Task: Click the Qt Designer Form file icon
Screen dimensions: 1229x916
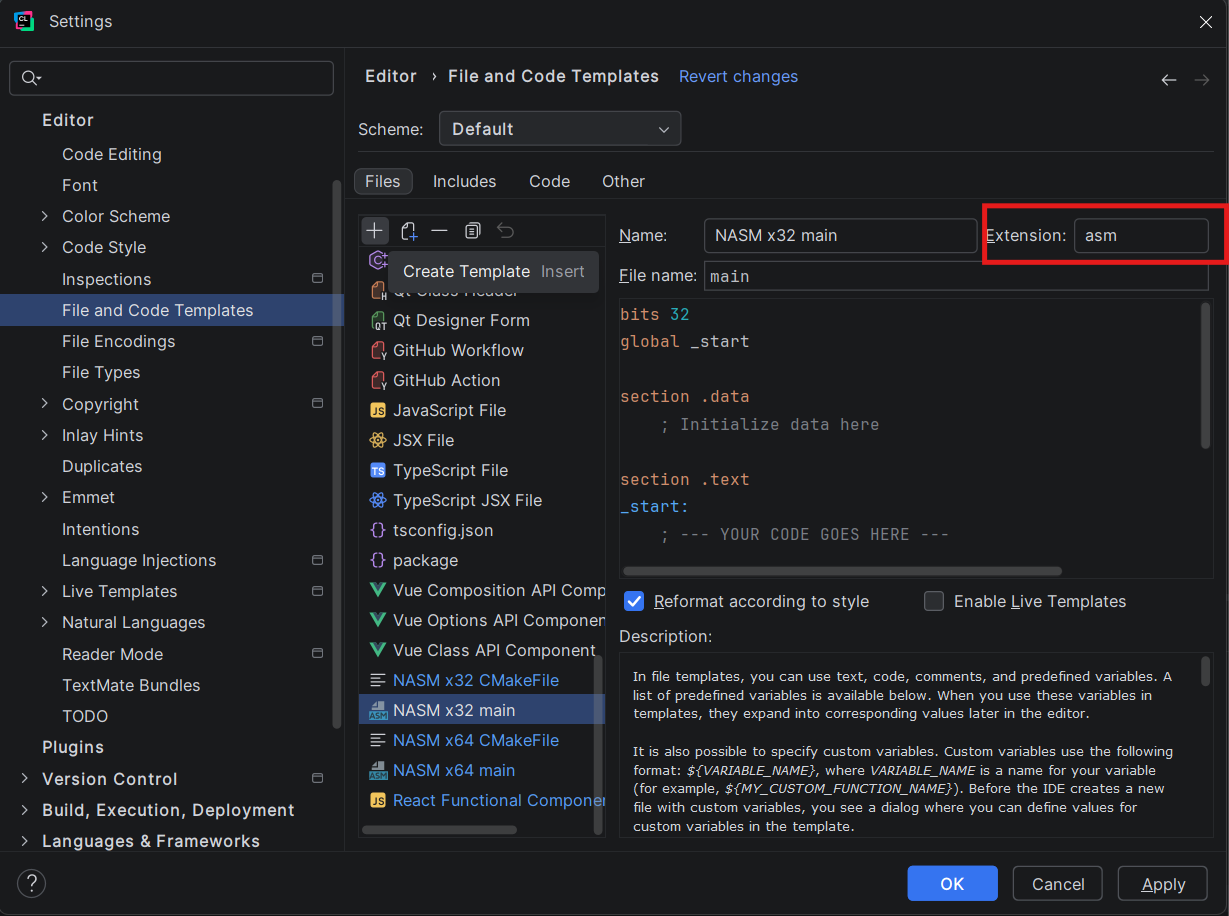Action: 378,321
